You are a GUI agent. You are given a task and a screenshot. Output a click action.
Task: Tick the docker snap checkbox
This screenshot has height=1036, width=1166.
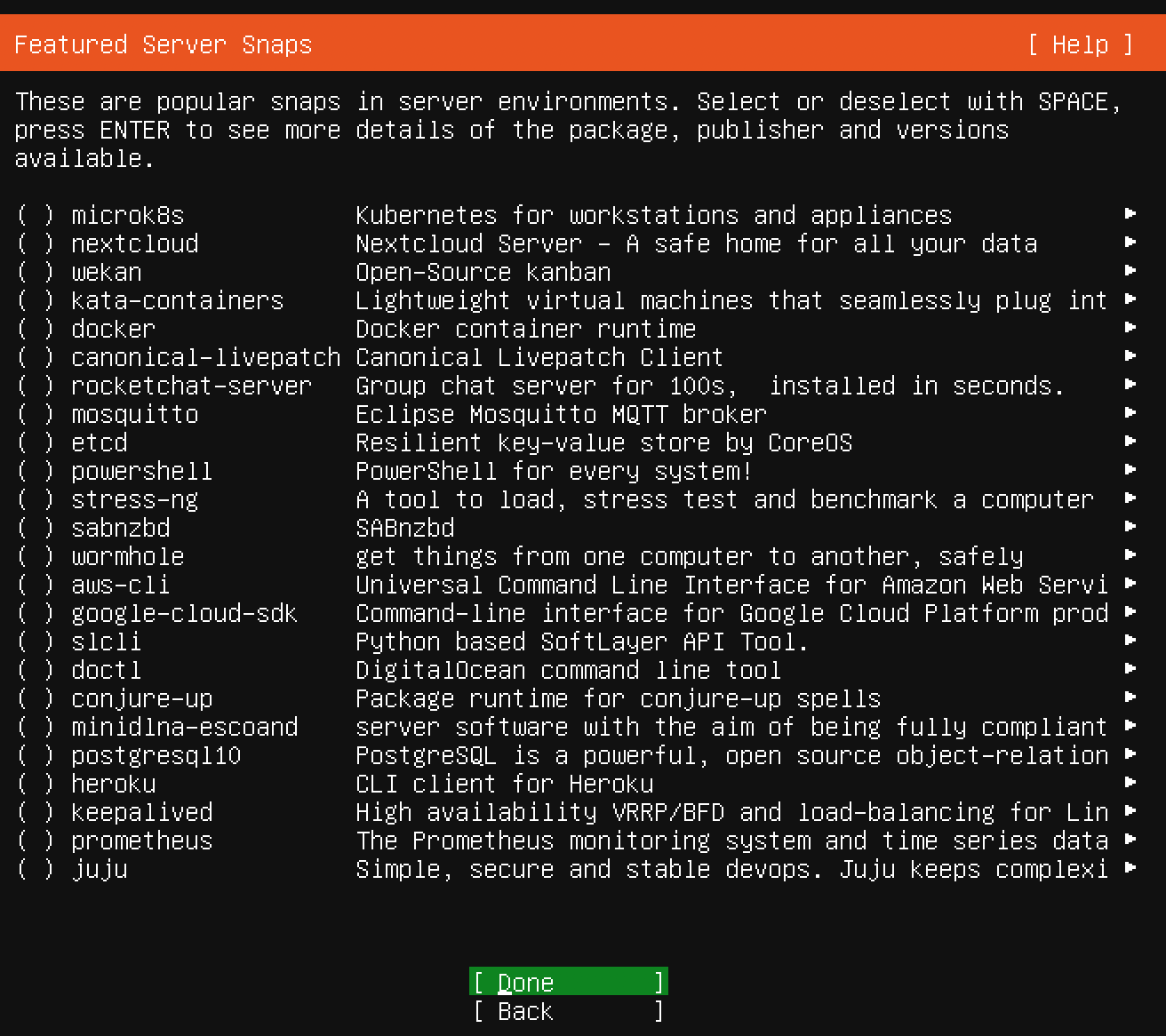36,329
